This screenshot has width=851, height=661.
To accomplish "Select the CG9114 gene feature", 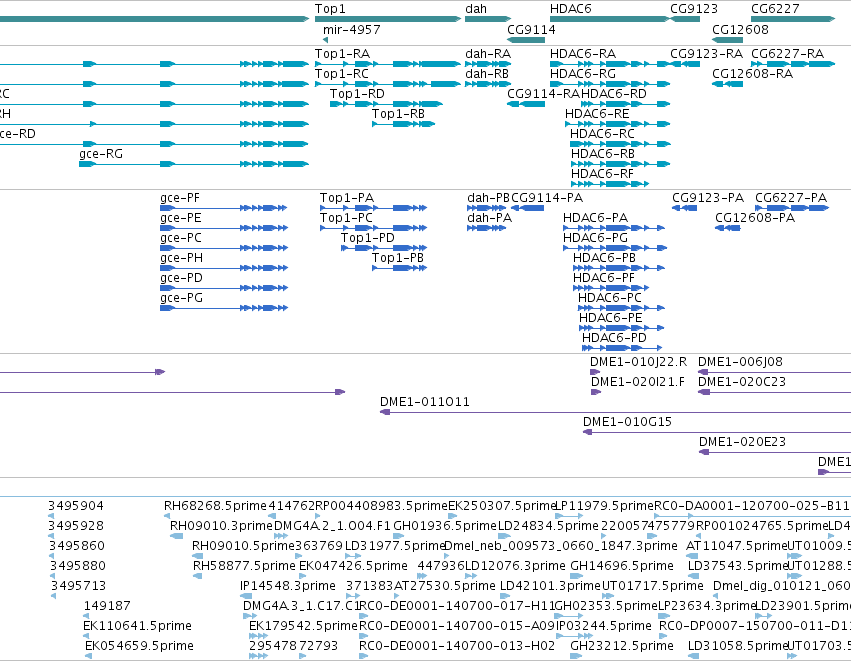I will (526, 40).
